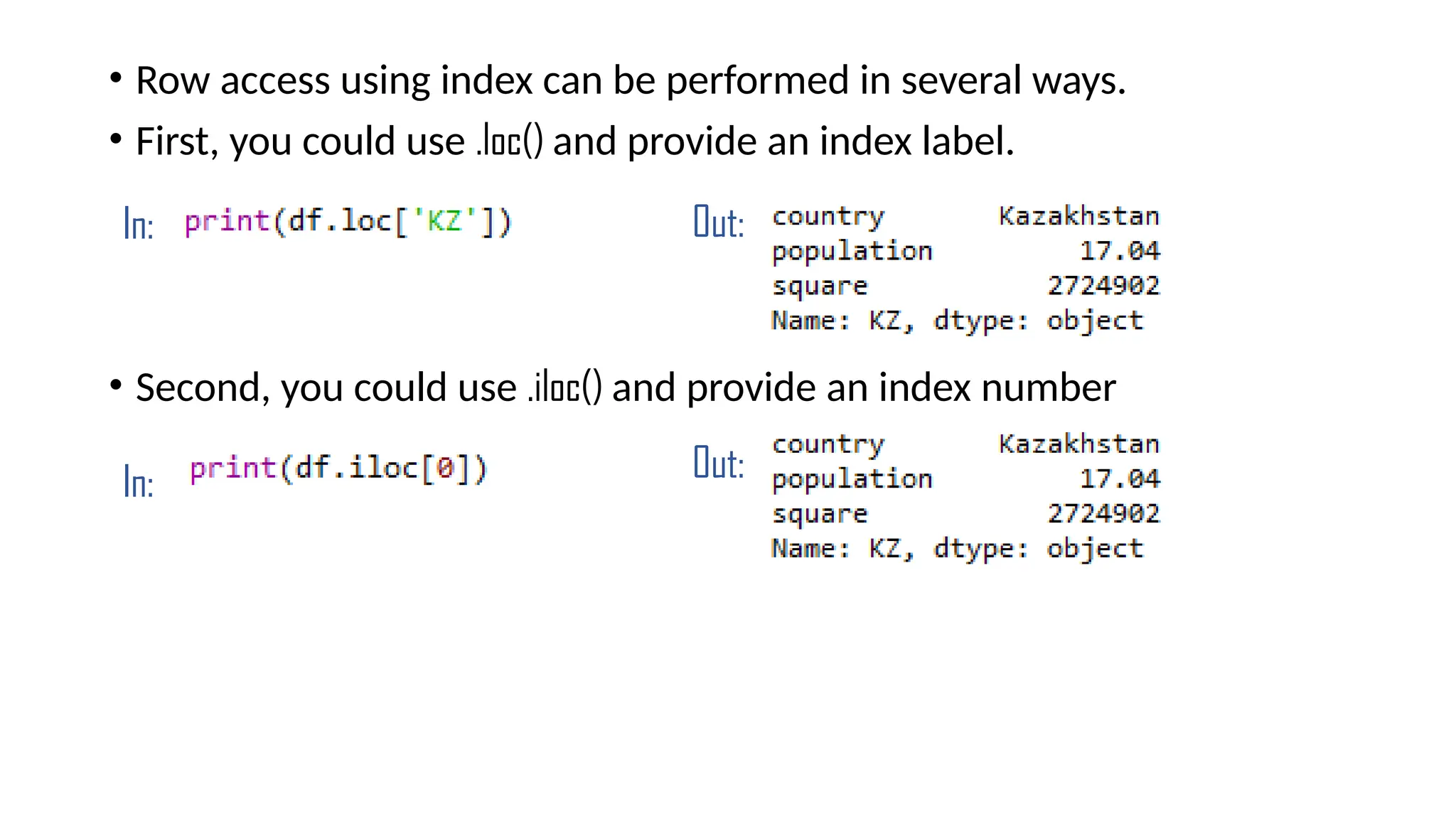This screenshot has height=819, width=1456.
Task: Click 'square' in the second output
Action: pos(820,514)
